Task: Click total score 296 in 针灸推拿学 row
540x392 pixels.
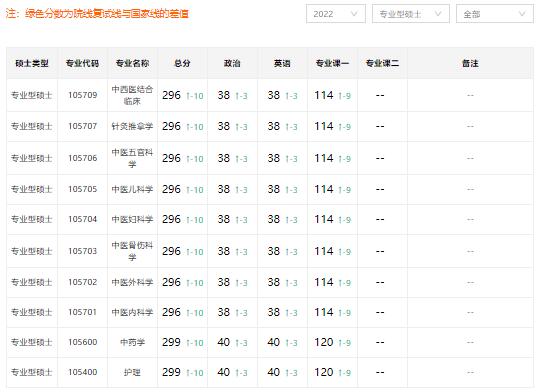Action: pos(171,126)
